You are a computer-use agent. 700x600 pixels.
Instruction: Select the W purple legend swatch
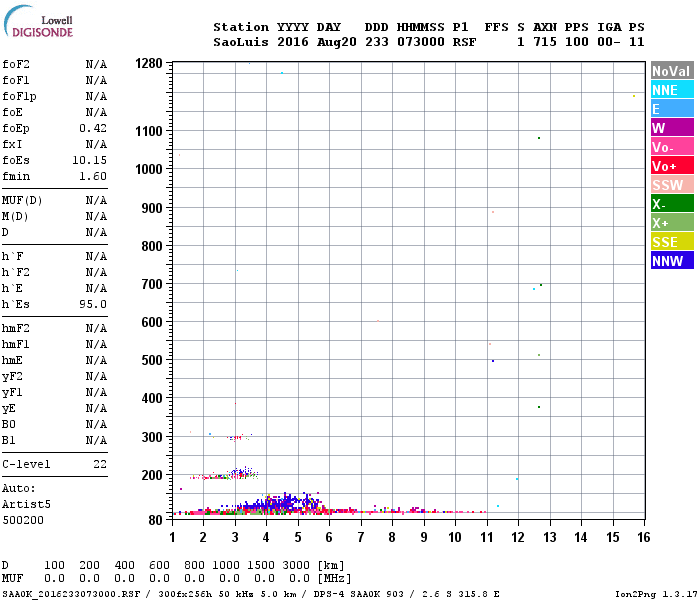coord(671,128)
